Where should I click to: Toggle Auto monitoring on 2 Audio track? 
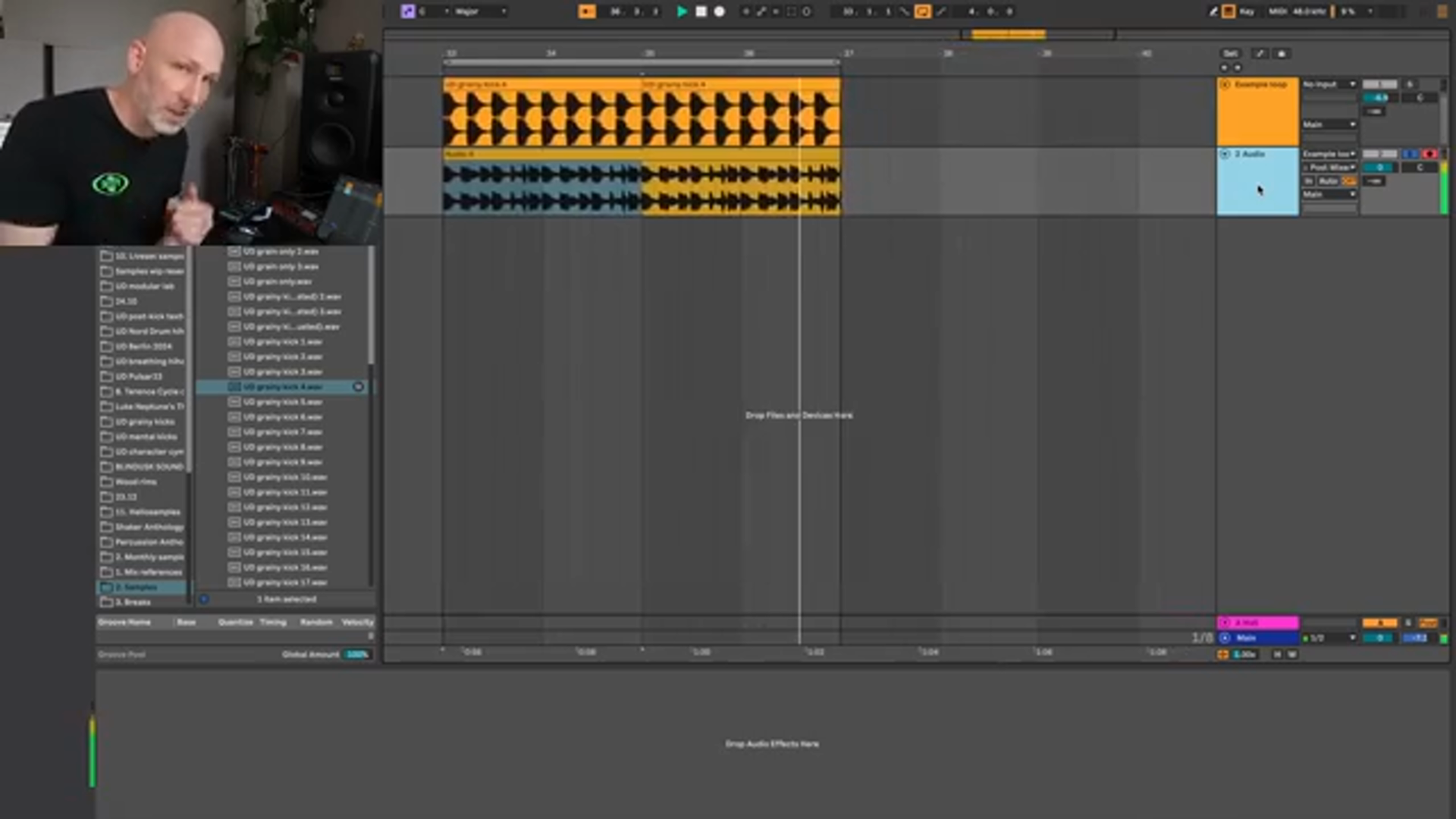(1328, 181)
